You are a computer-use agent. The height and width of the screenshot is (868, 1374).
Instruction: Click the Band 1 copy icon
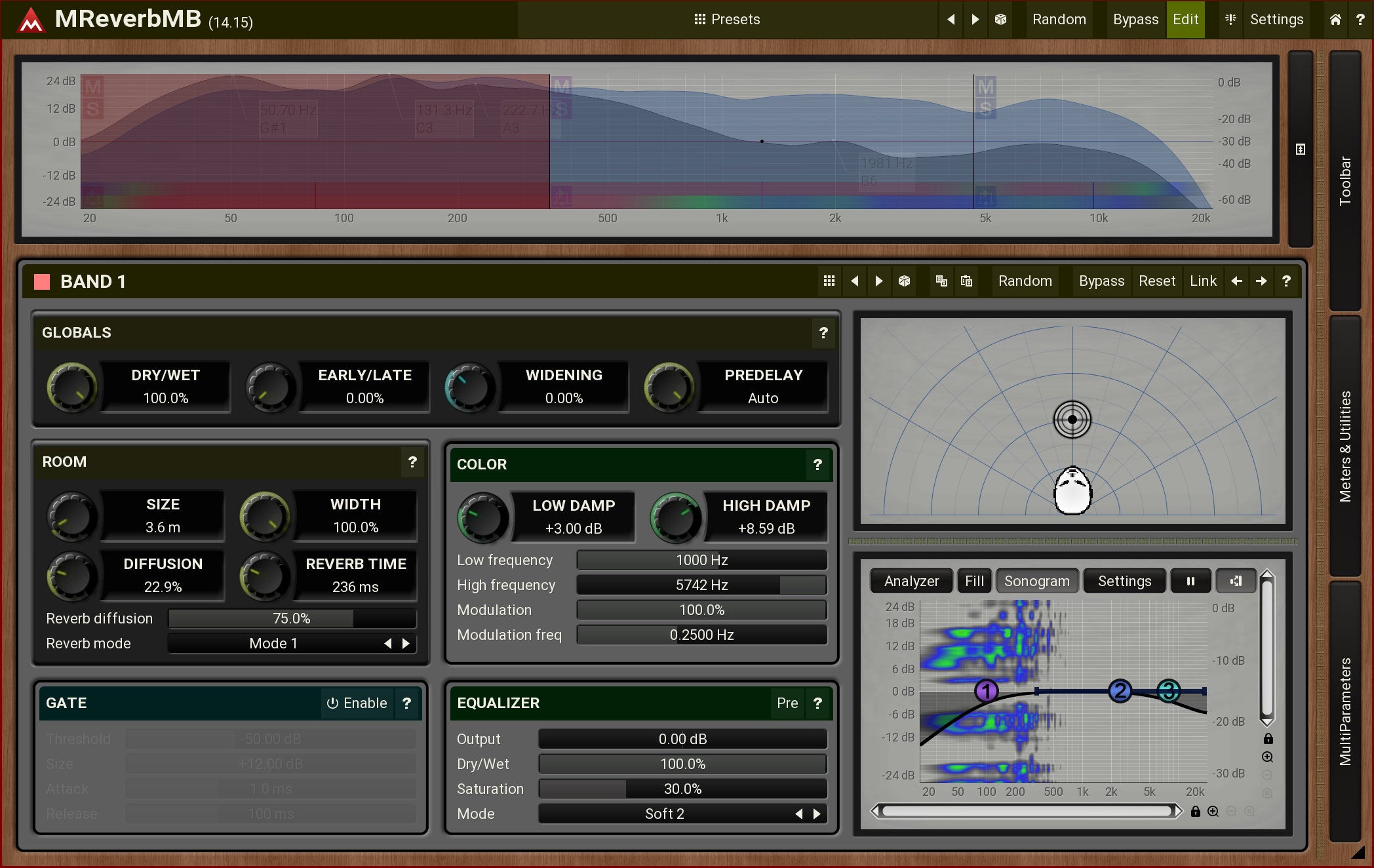coord(941,281)
